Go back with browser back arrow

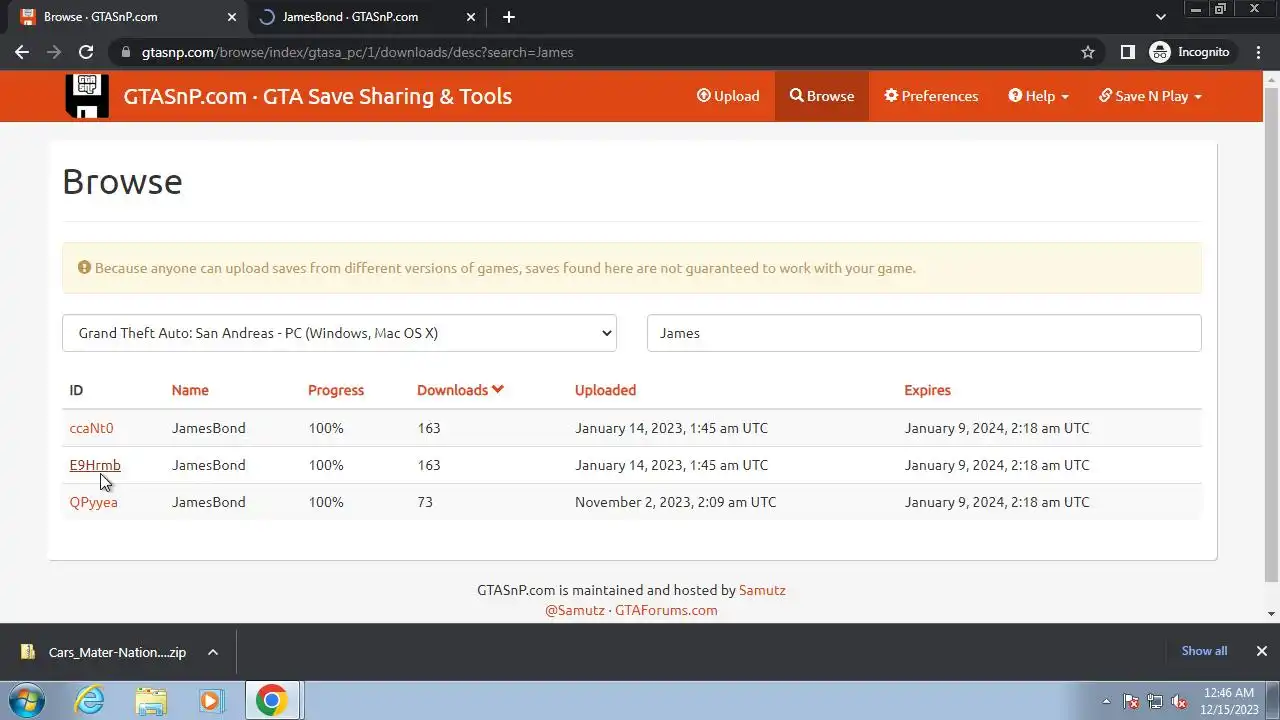click(x=22, y=52)
